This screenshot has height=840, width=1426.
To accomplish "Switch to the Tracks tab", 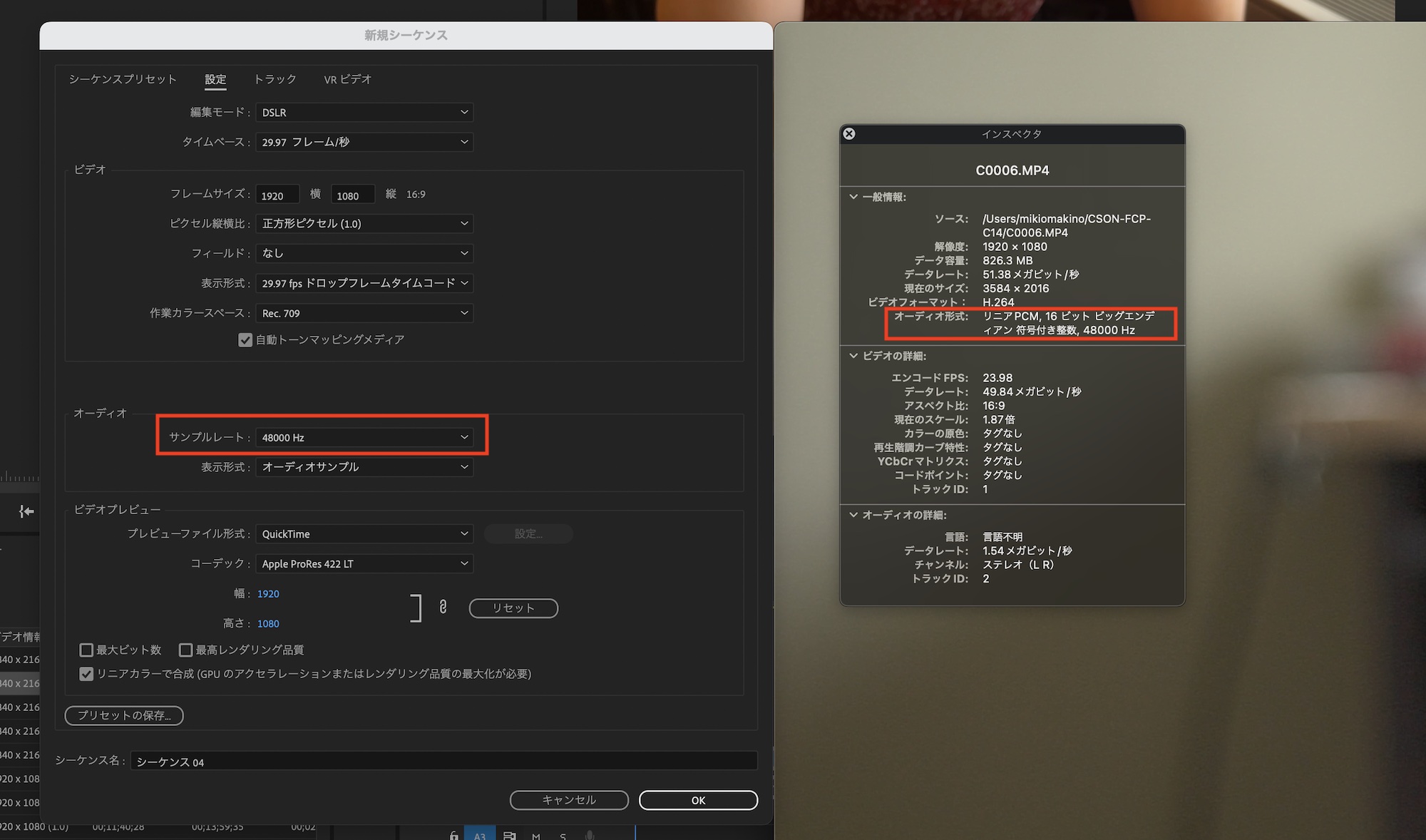I will [275, 79].
